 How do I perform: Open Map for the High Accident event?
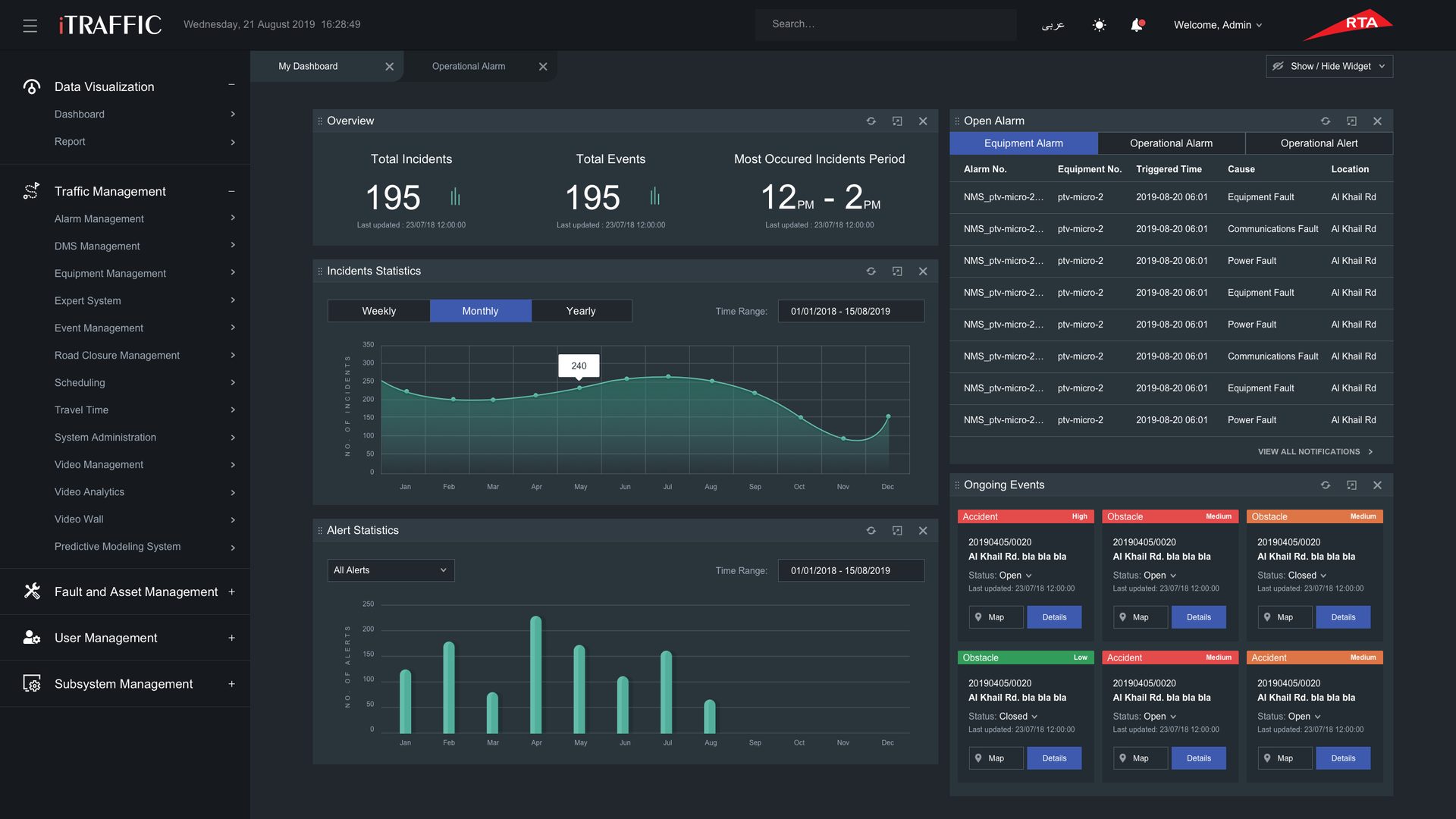[996, 617]
